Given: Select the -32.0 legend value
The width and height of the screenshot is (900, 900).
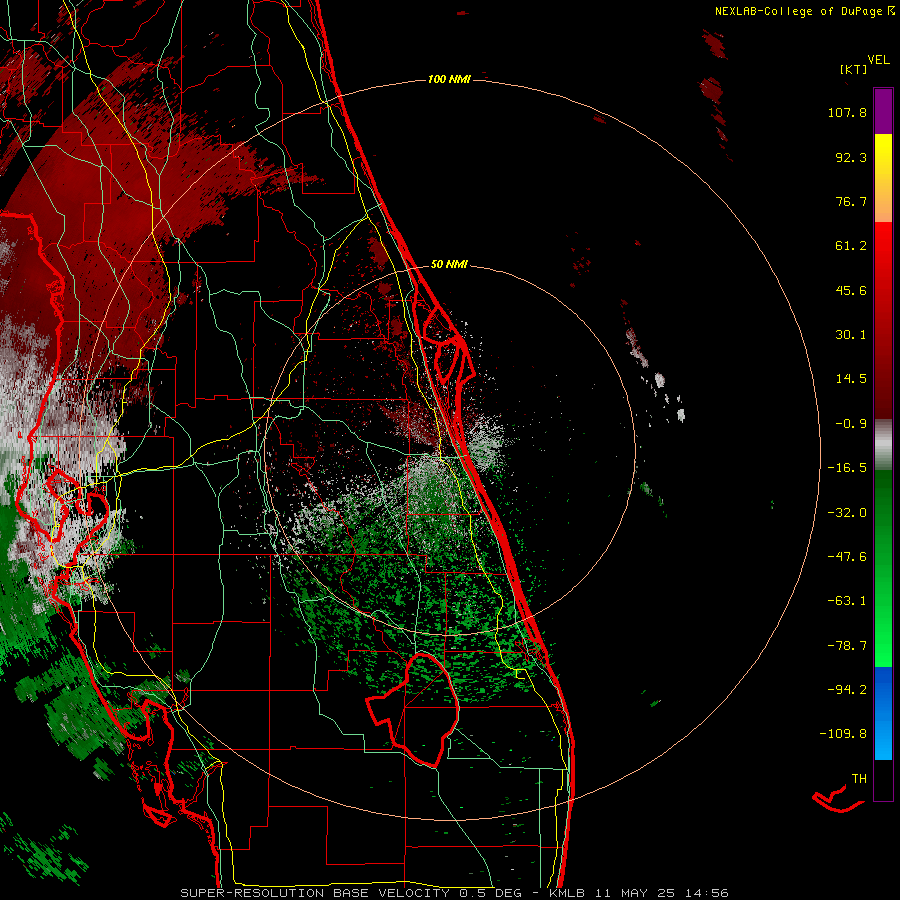Looking at the screenshot, I should click(x=847, y=513).
